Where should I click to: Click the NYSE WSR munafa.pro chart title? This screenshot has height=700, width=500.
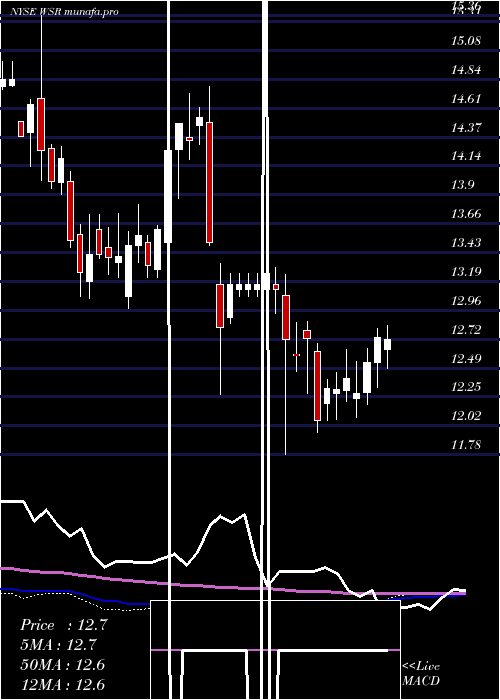click(x=64, y=12)
